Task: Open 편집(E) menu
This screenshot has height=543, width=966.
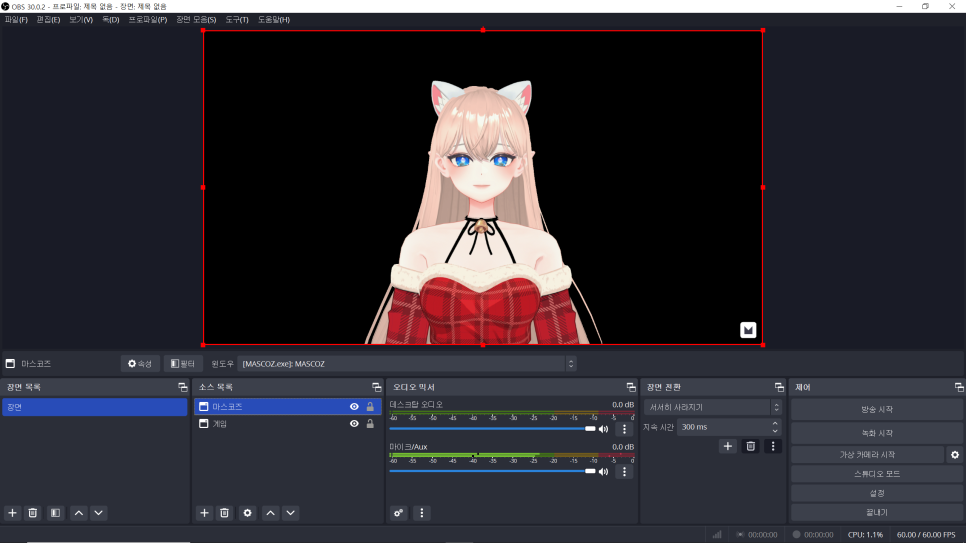Action: (48, 20)
